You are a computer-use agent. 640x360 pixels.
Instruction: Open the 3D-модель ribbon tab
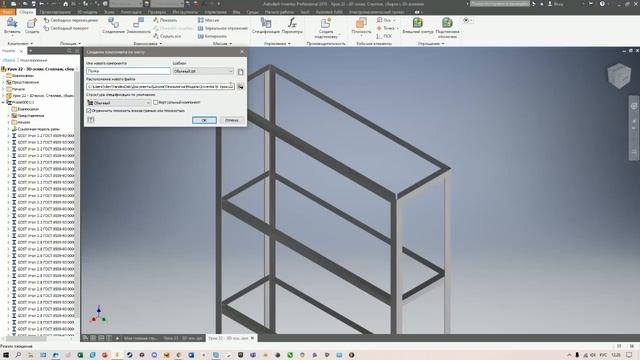87,12
